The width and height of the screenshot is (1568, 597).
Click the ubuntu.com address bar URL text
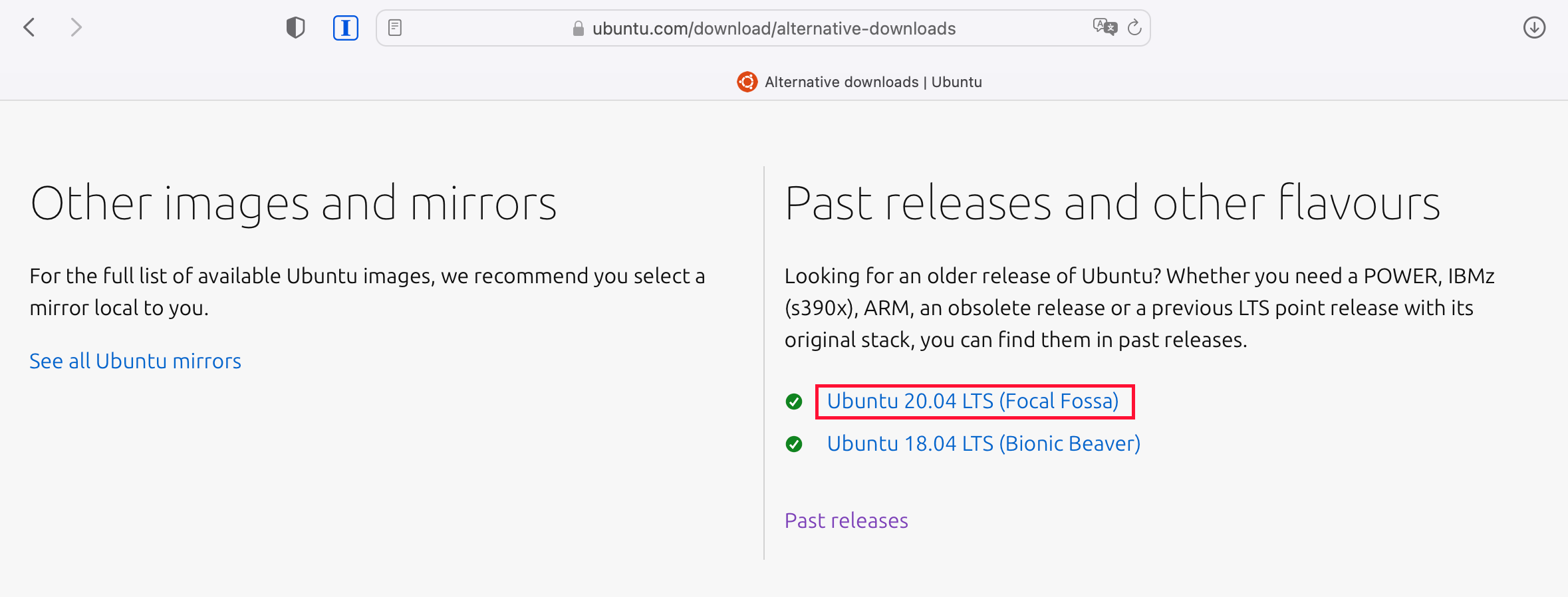point(774,29)
